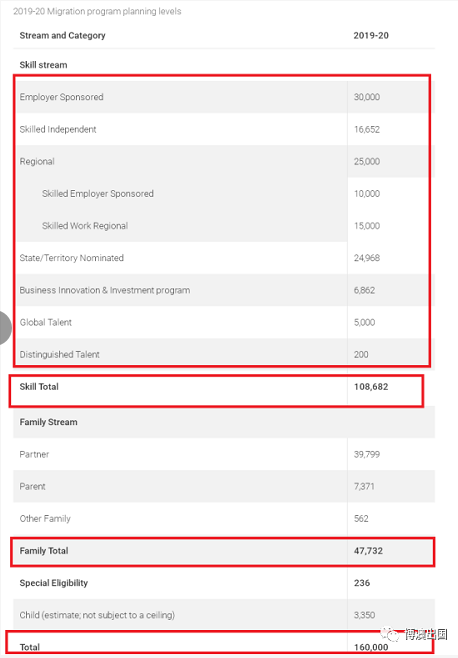Screen dimensions: 458x658
Task: Click the Skilled Work Regional sub-row
Action: (x=224, y=226)
